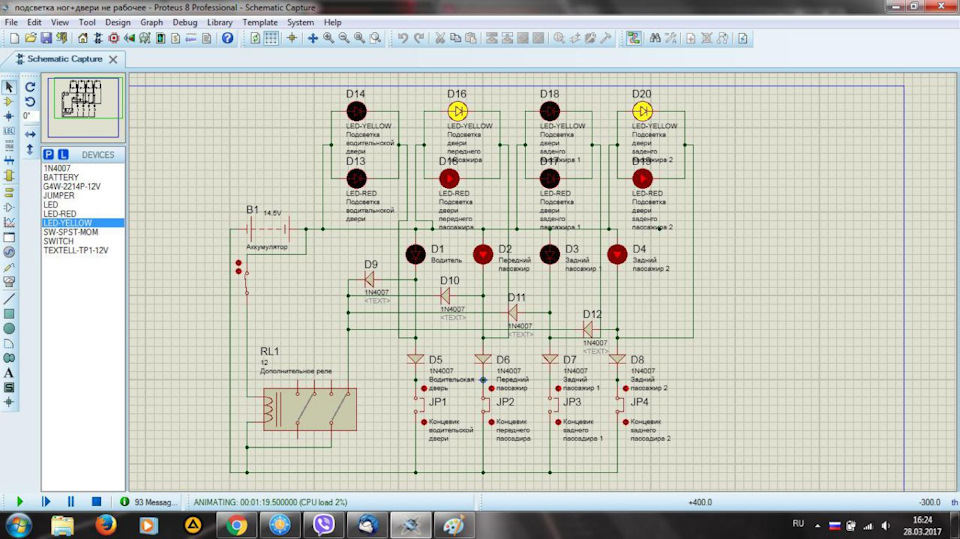Click the Save Project toolbar icon
Screen dimensions: 960x539
point(46,38)
